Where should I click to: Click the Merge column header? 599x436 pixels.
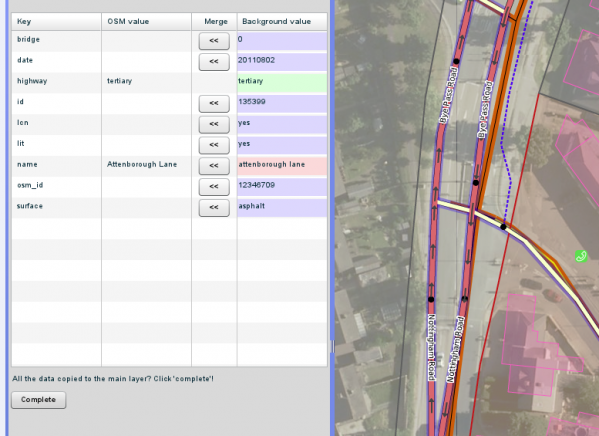pos(214,21)
